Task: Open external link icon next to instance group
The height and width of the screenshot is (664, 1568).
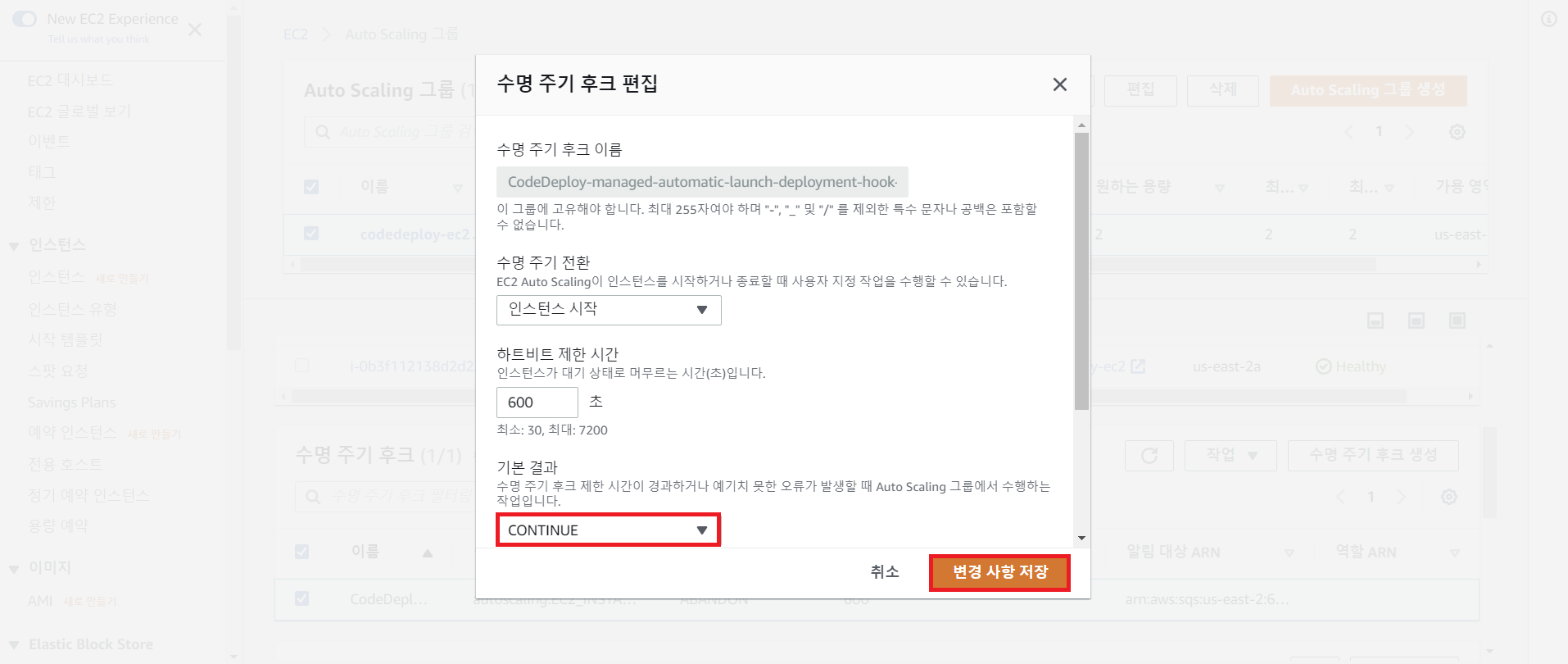Action: click(x=1138, y=366)
